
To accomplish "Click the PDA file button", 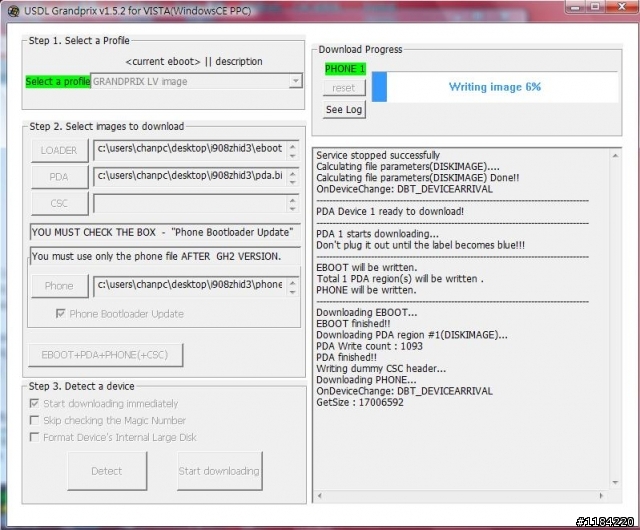I will (60, 177).
